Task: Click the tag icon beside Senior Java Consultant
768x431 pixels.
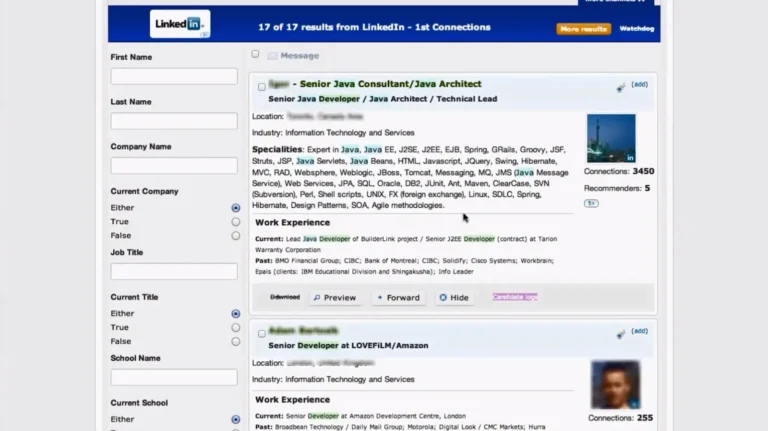Action: 621,88
